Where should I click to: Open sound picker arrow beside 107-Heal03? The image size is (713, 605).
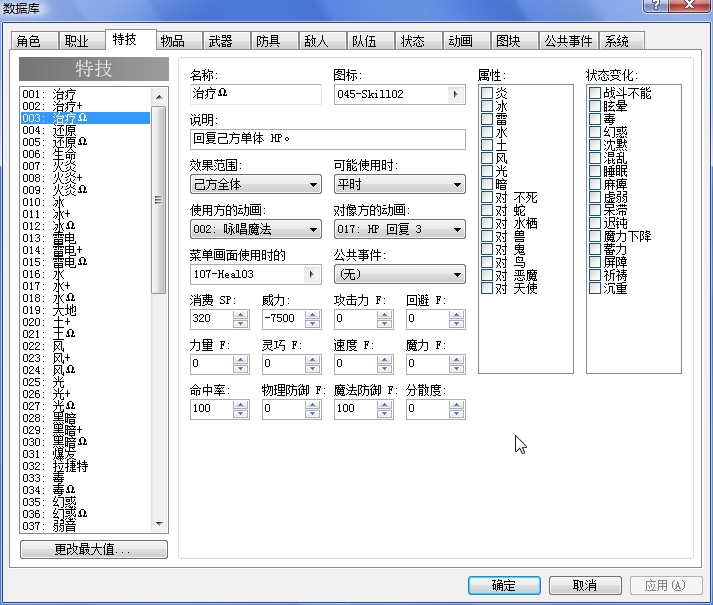pos(311,274)
